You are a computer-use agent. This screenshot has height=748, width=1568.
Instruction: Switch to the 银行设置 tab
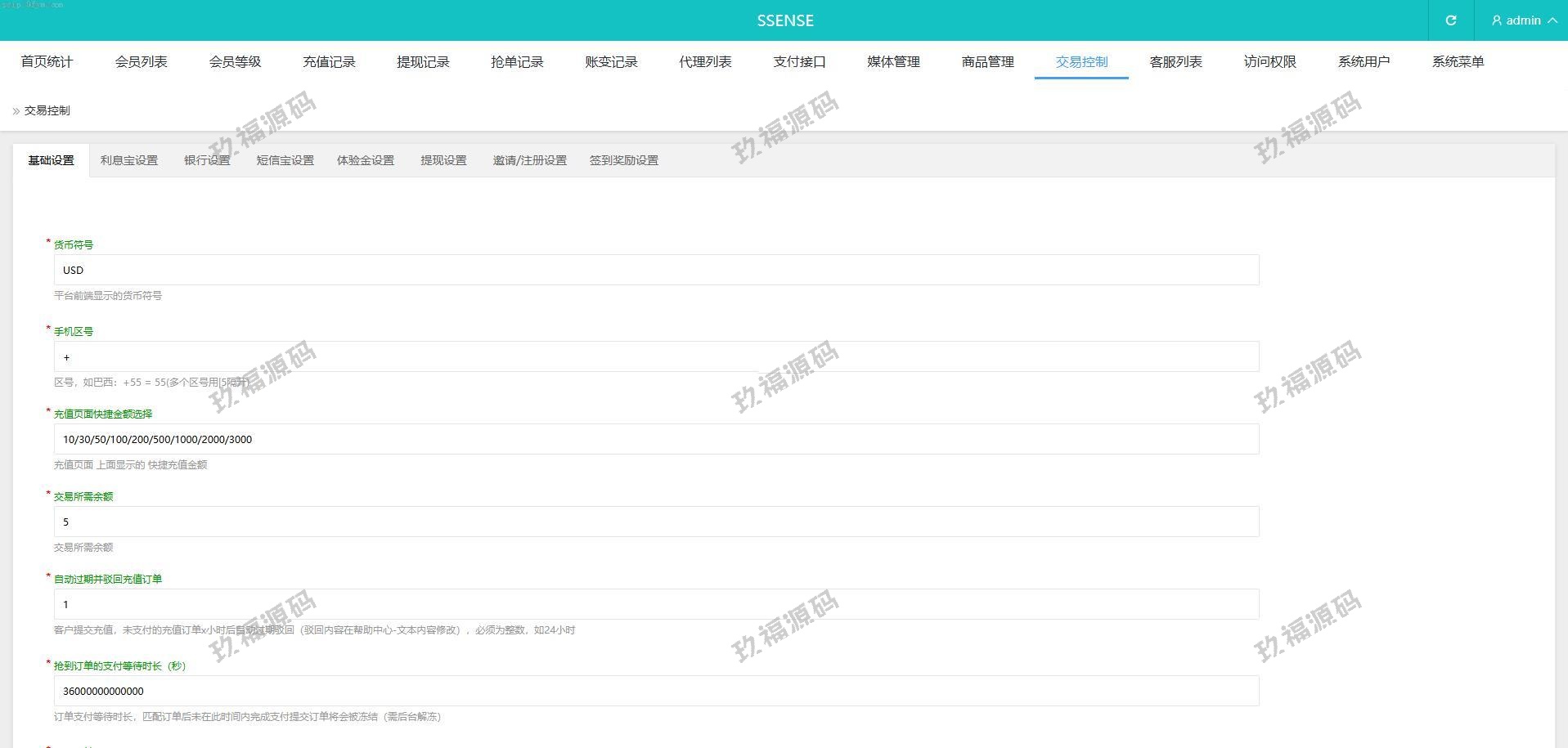[207, 160]
